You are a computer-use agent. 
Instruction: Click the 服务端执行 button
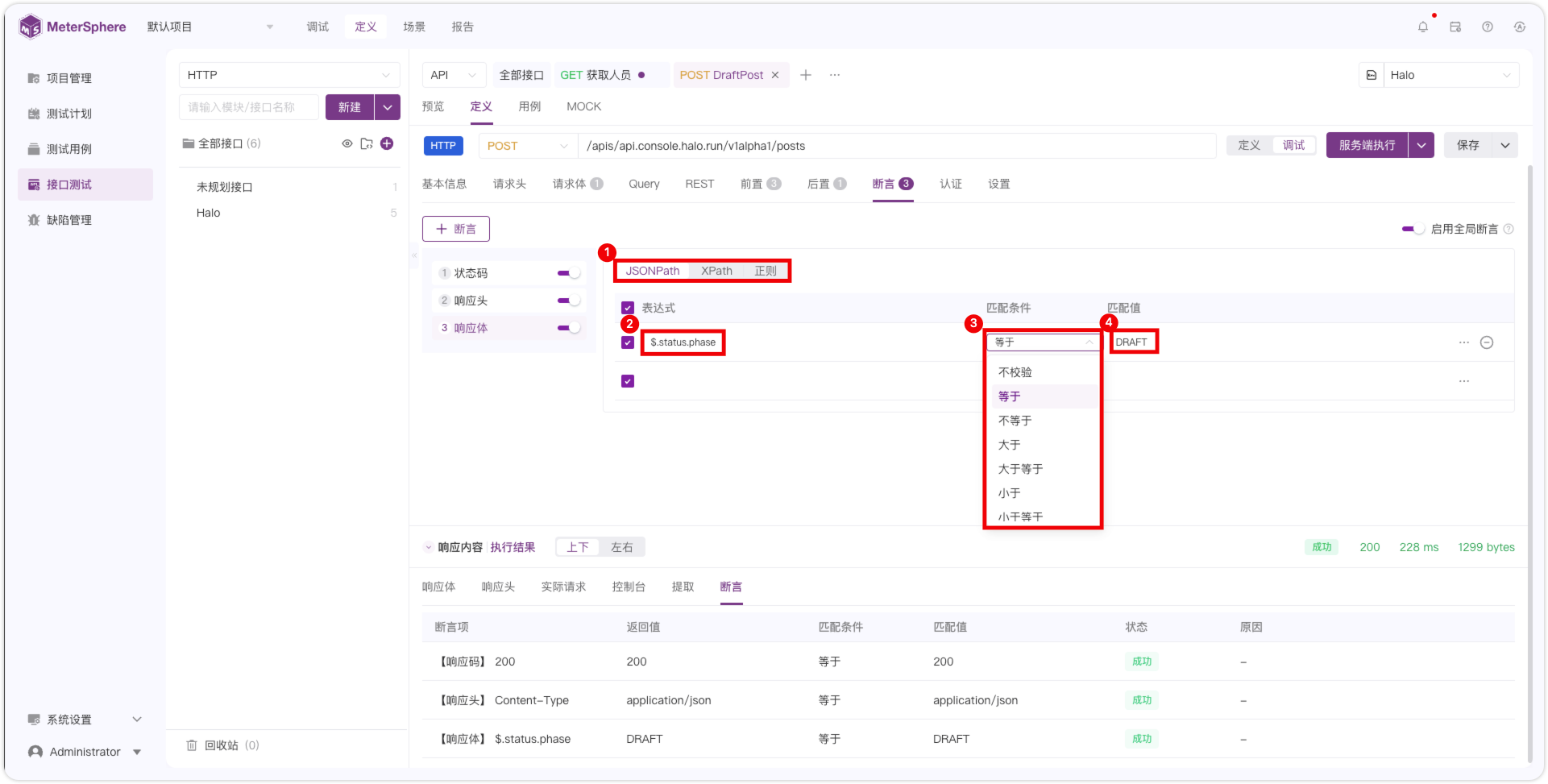(x=1367, y=145)
